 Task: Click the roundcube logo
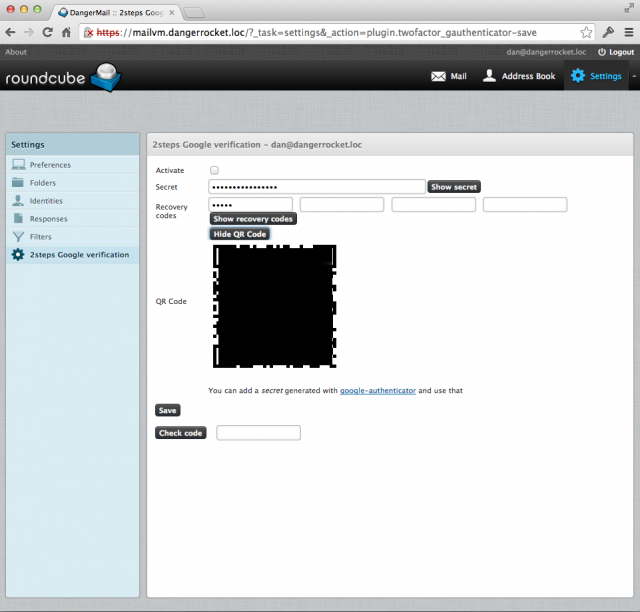63,77
